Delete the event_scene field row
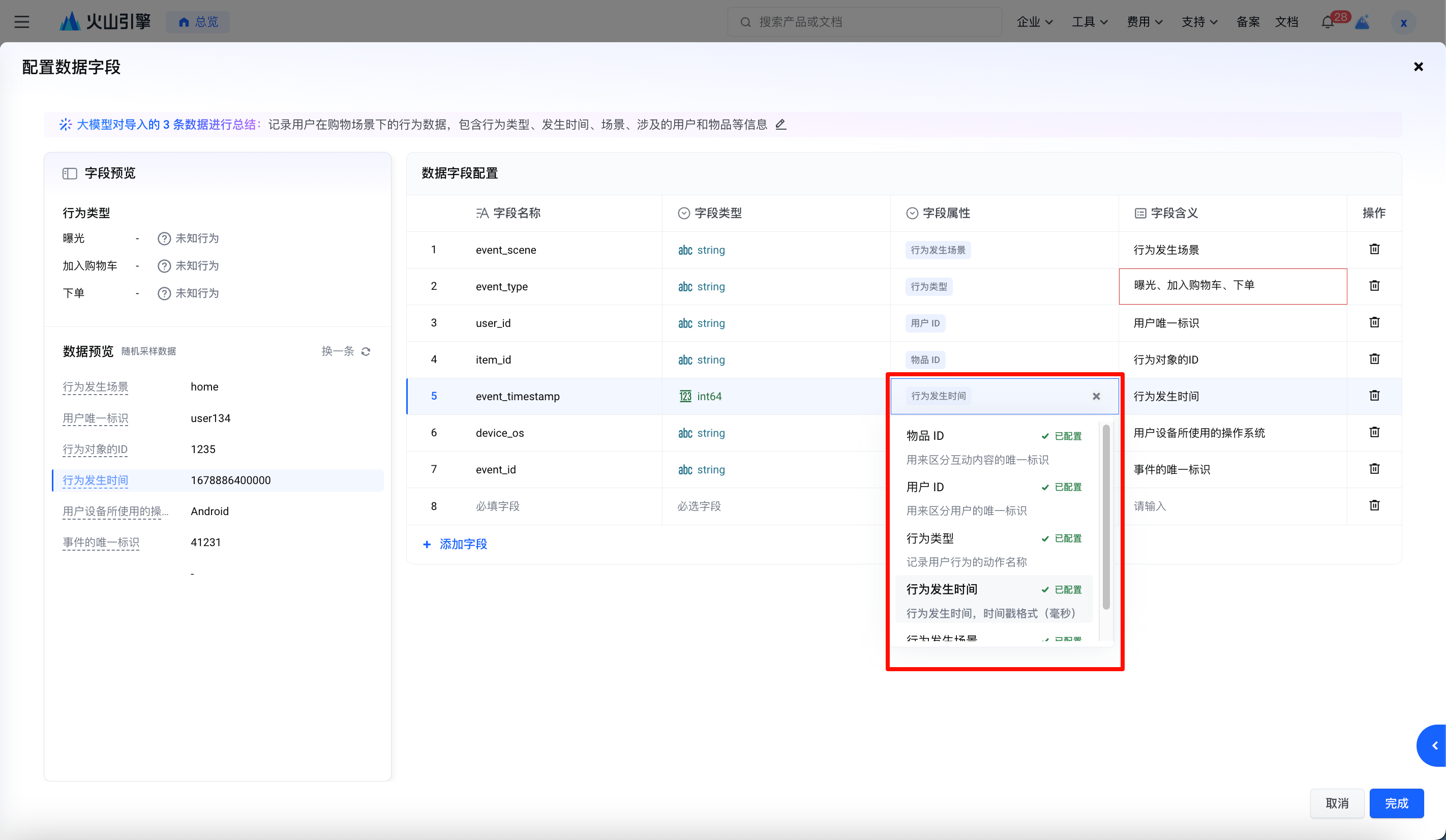 (x=1374, y=249)
